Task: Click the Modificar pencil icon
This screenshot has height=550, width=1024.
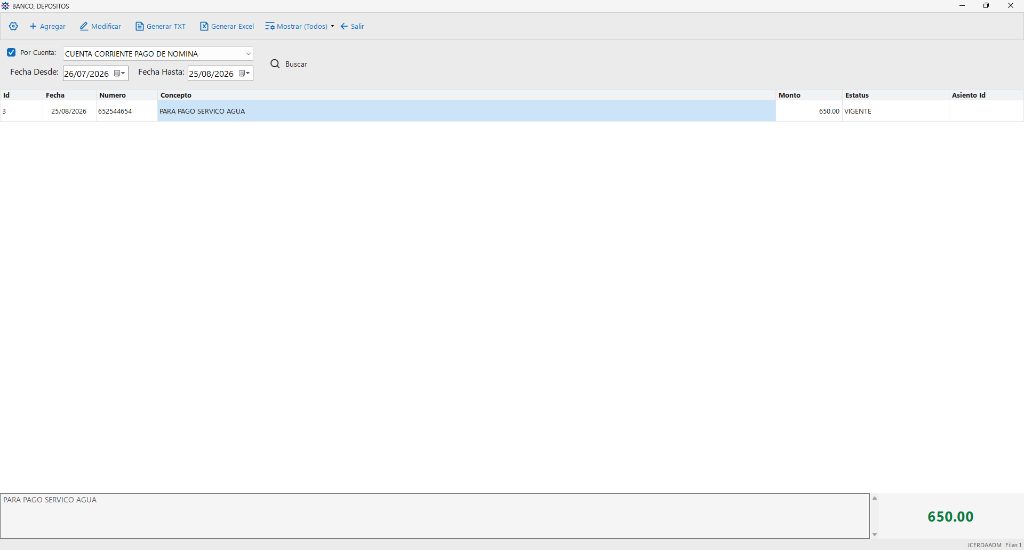Action: 84,27
